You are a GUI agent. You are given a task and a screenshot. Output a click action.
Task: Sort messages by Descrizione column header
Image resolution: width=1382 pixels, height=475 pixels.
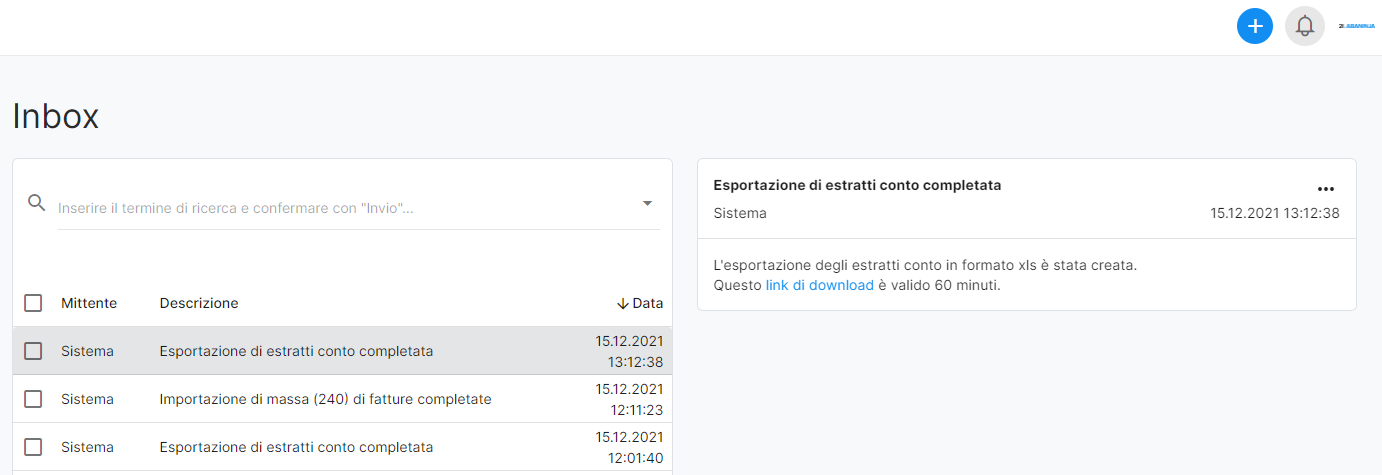[x=199, y=303]
